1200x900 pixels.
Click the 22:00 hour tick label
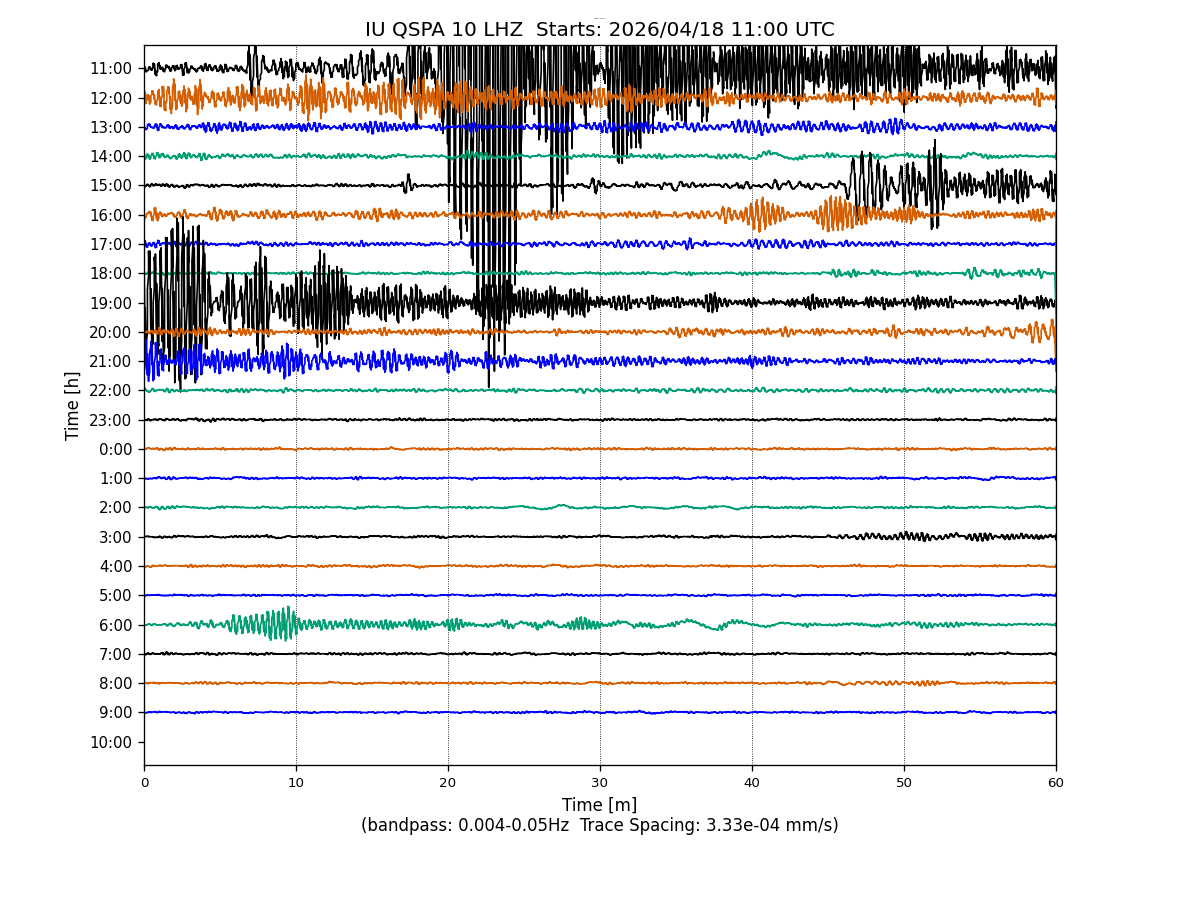click(111, 391)
